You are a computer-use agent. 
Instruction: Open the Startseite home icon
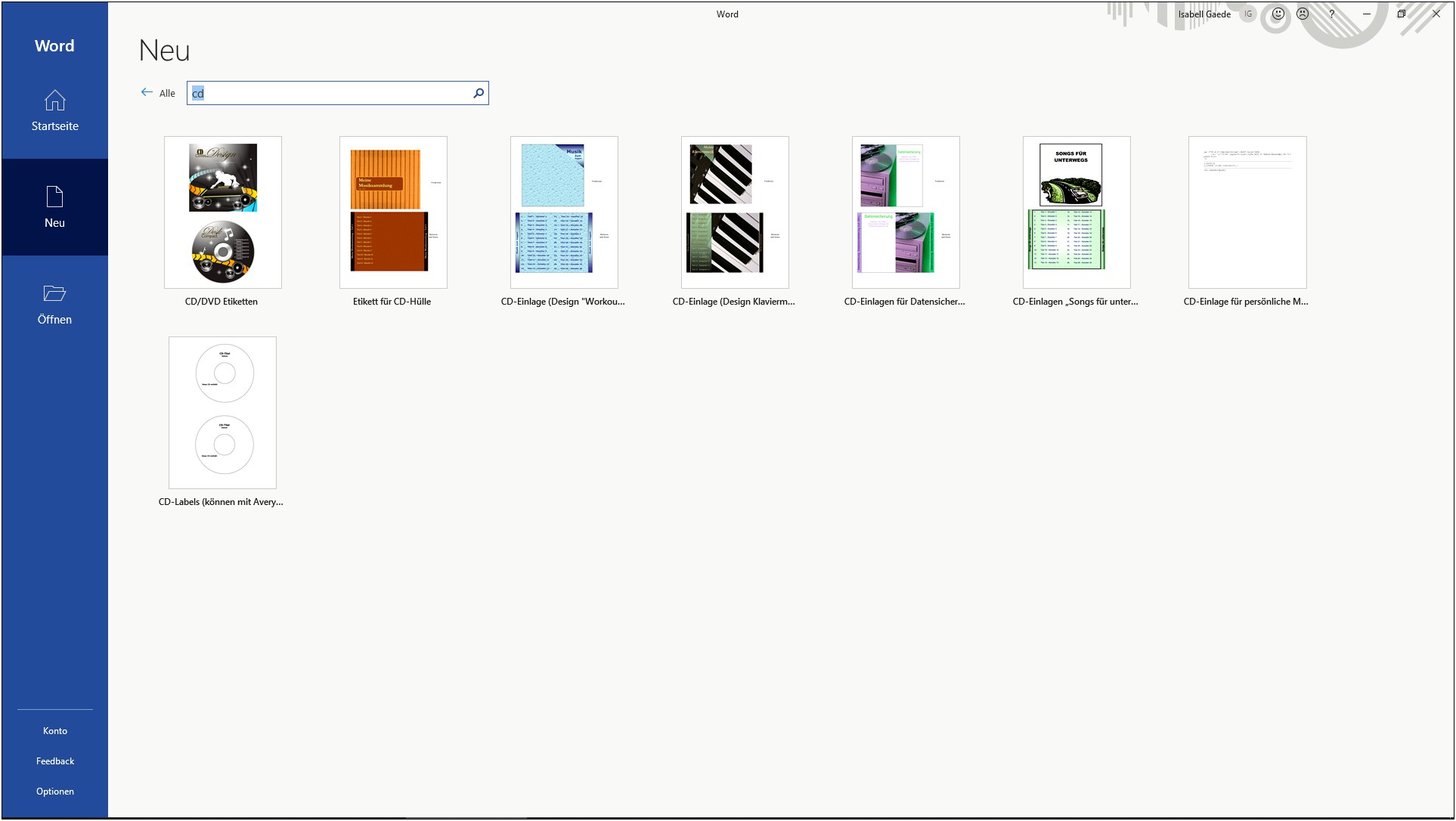coord(54,101)
